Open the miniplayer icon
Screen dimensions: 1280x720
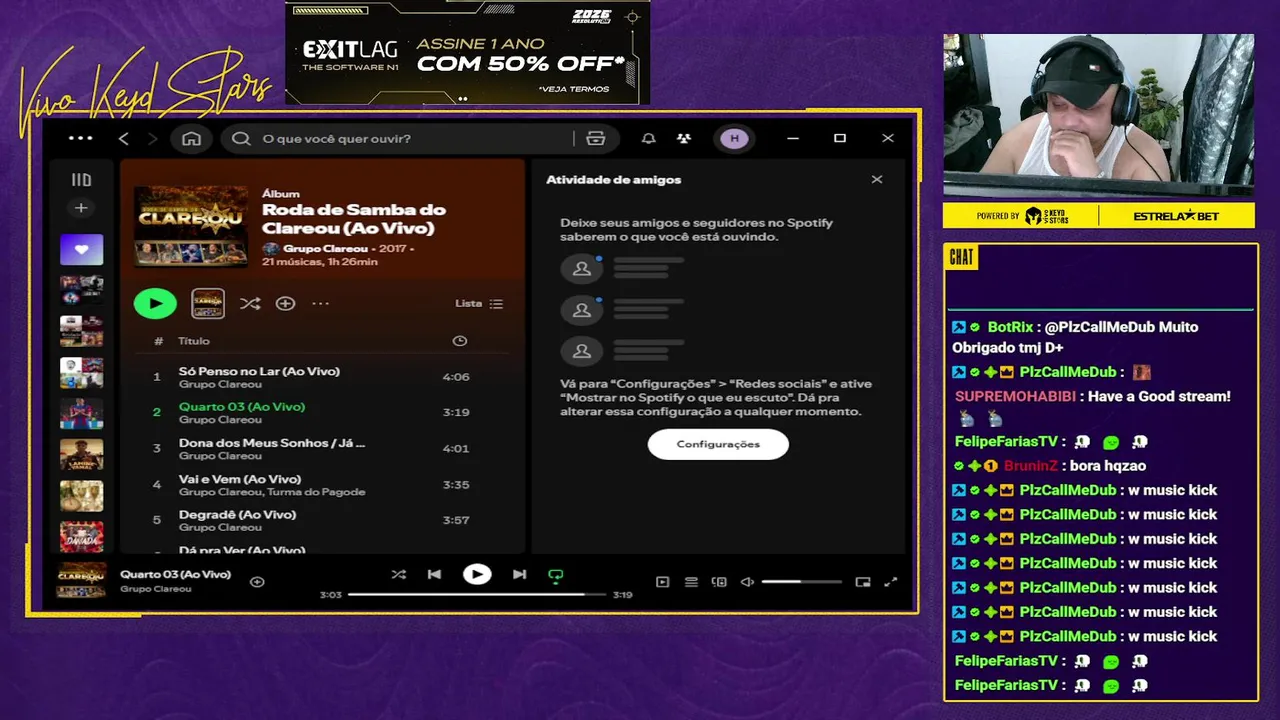863,581
